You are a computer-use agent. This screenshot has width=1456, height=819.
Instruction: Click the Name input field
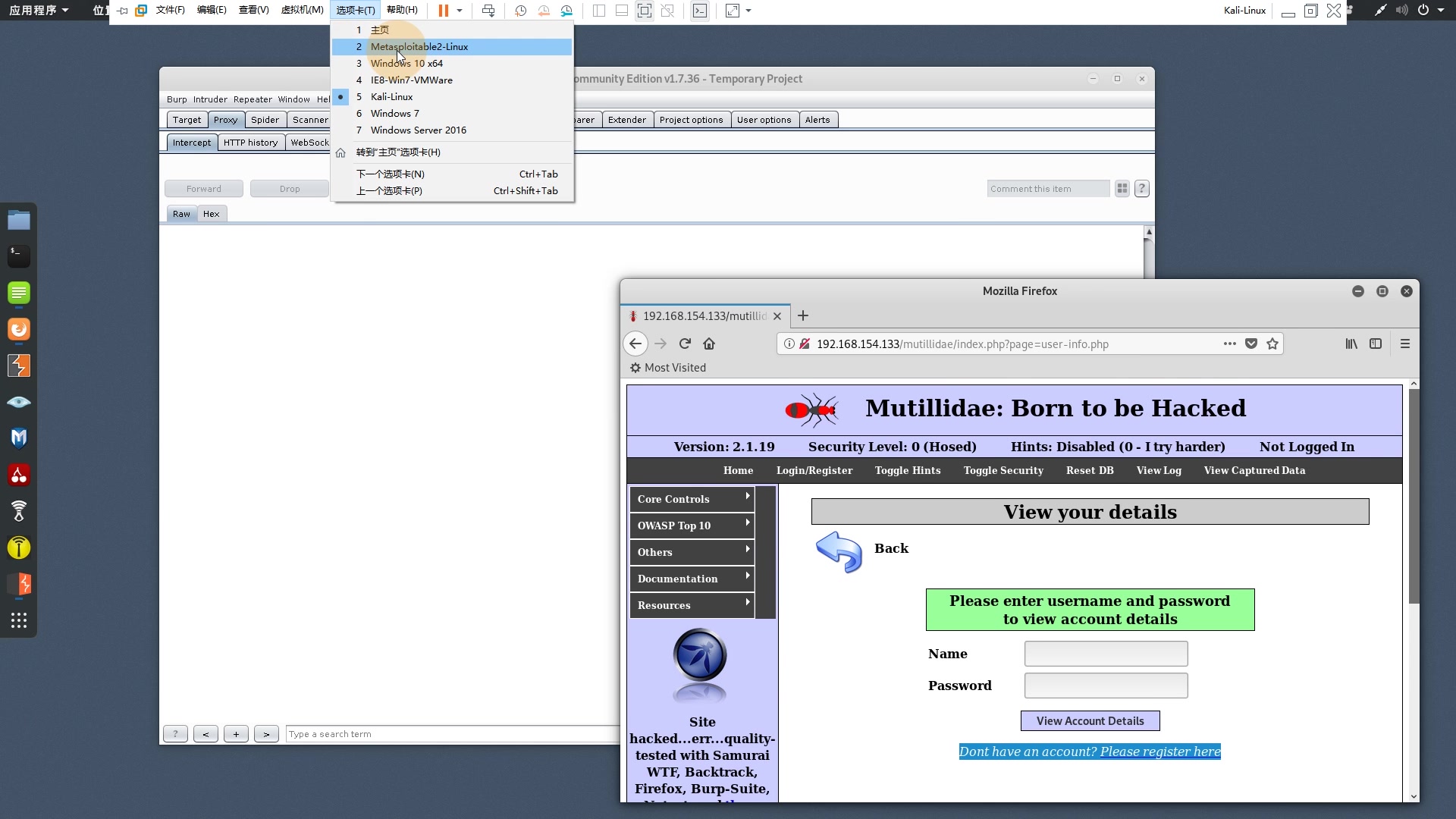1106,653
